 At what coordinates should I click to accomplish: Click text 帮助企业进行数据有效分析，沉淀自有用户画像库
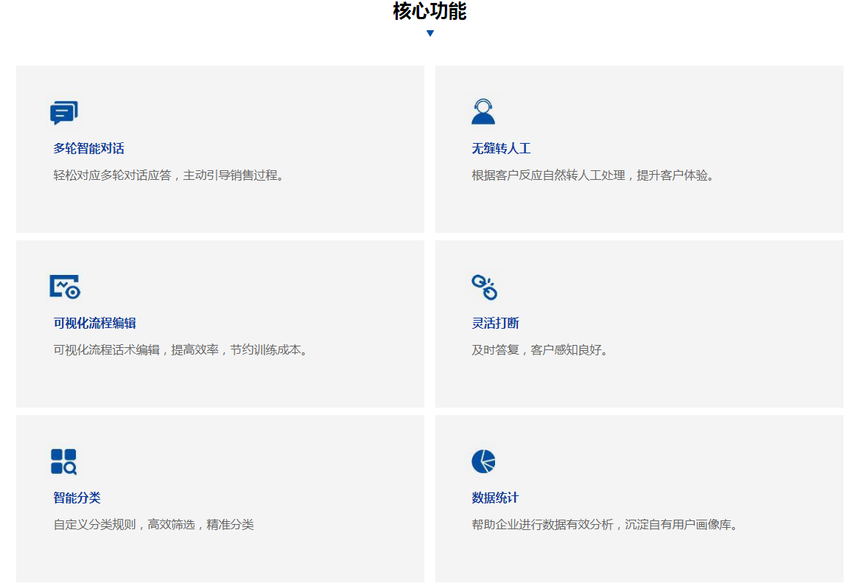(604, 525)
